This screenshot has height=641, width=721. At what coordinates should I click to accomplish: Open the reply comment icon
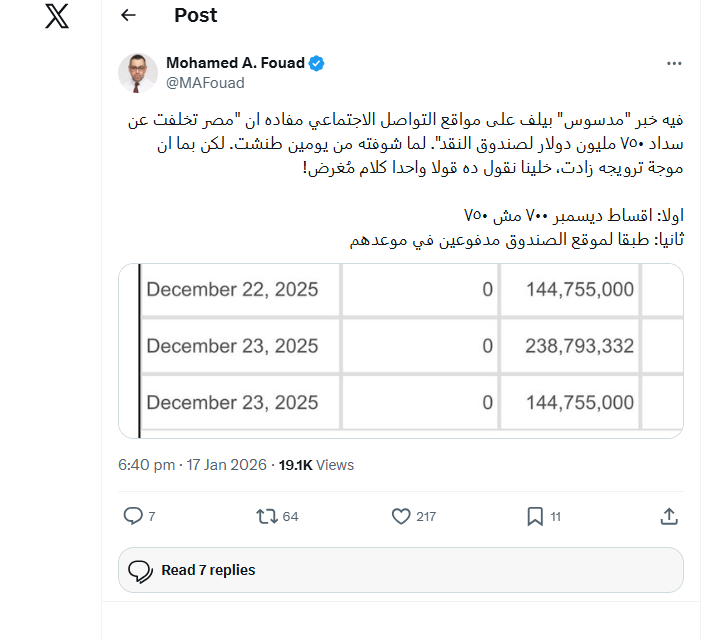[133, 516]
